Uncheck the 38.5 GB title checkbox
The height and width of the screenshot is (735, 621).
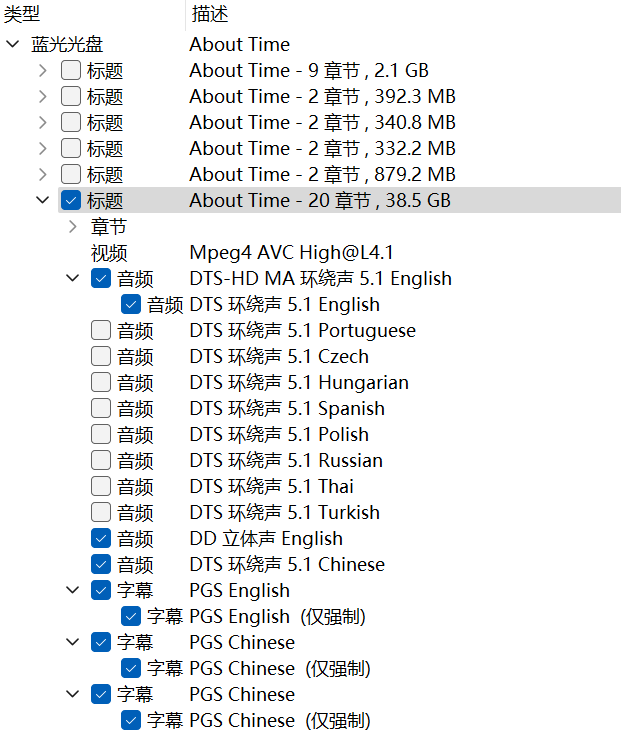pos(71,201)
